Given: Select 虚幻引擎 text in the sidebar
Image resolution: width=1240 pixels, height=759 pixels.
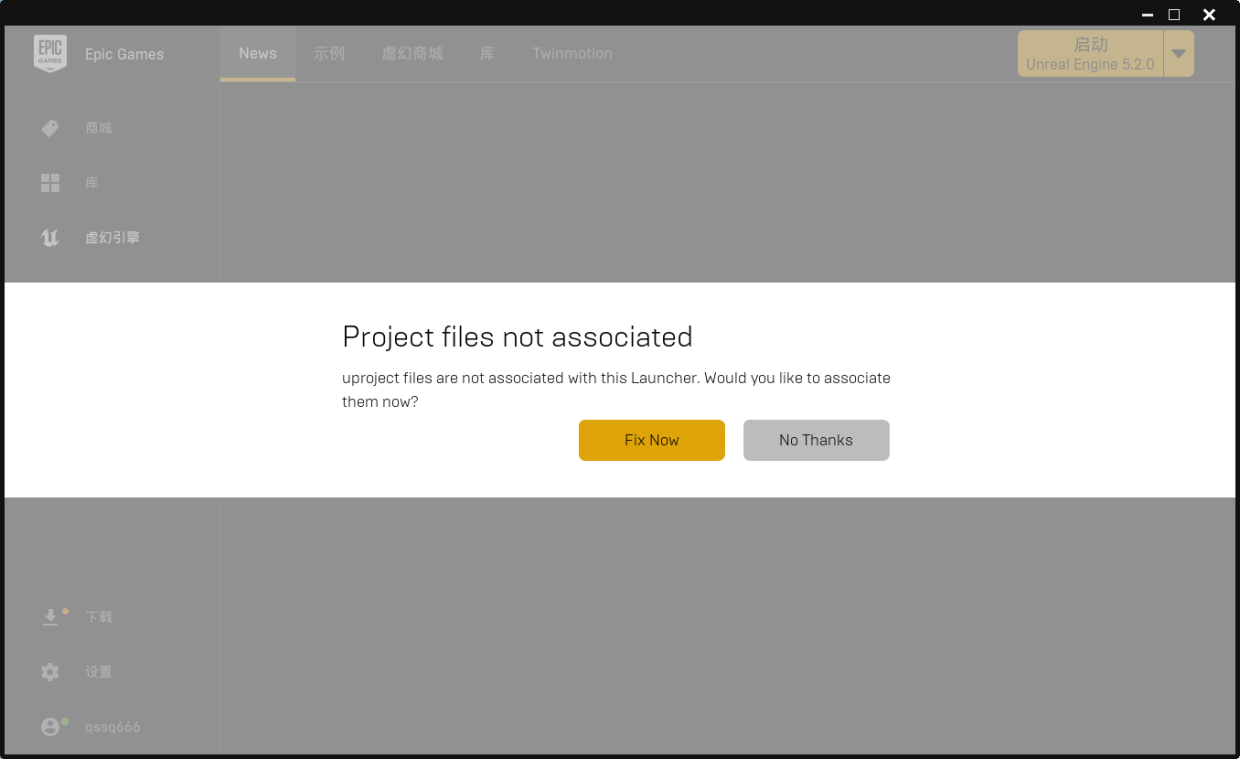Looking at the screenshot, I should tap(112, 238).
